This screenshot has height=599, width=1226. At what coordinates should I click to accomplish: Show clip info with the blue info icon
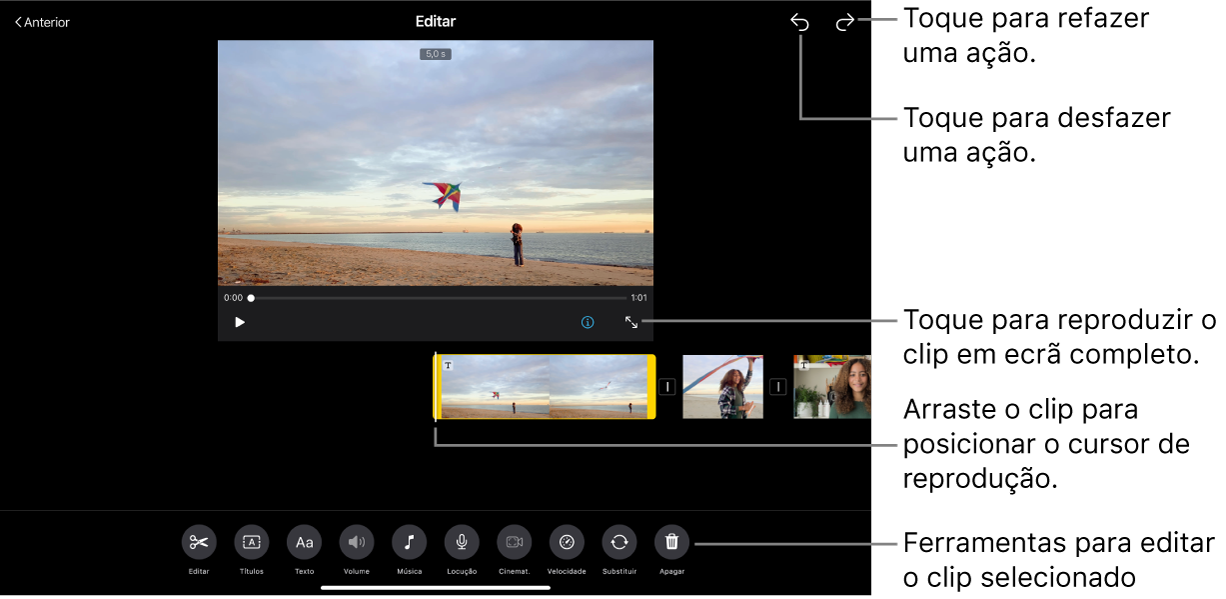pyautogui.click(x=588, y=322)
